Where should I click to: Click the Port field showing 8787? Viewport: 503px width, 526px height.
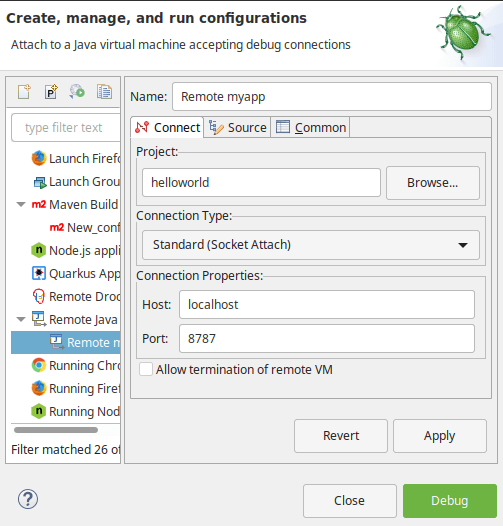pyautogui.click(x=327, y=338)
